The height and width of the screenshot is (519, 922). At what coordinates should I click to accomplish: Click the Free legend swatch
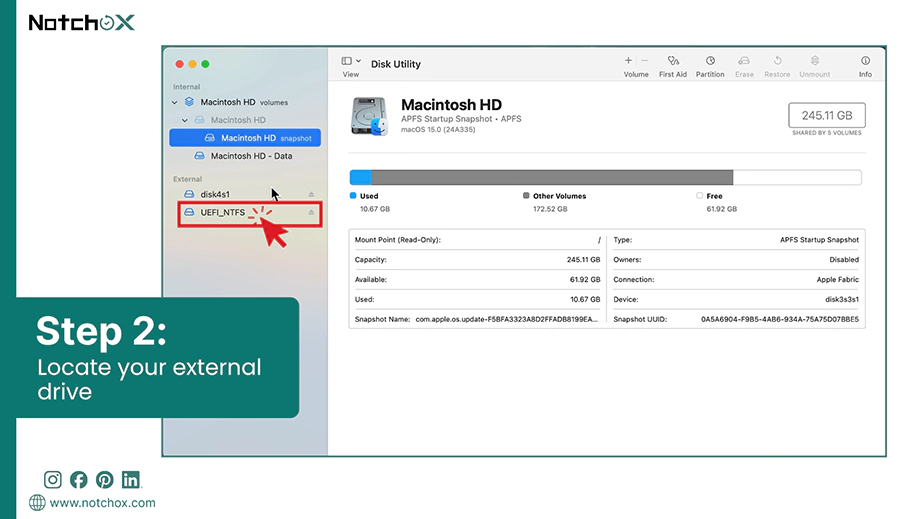pyautogui.click(x=699, y=195)
